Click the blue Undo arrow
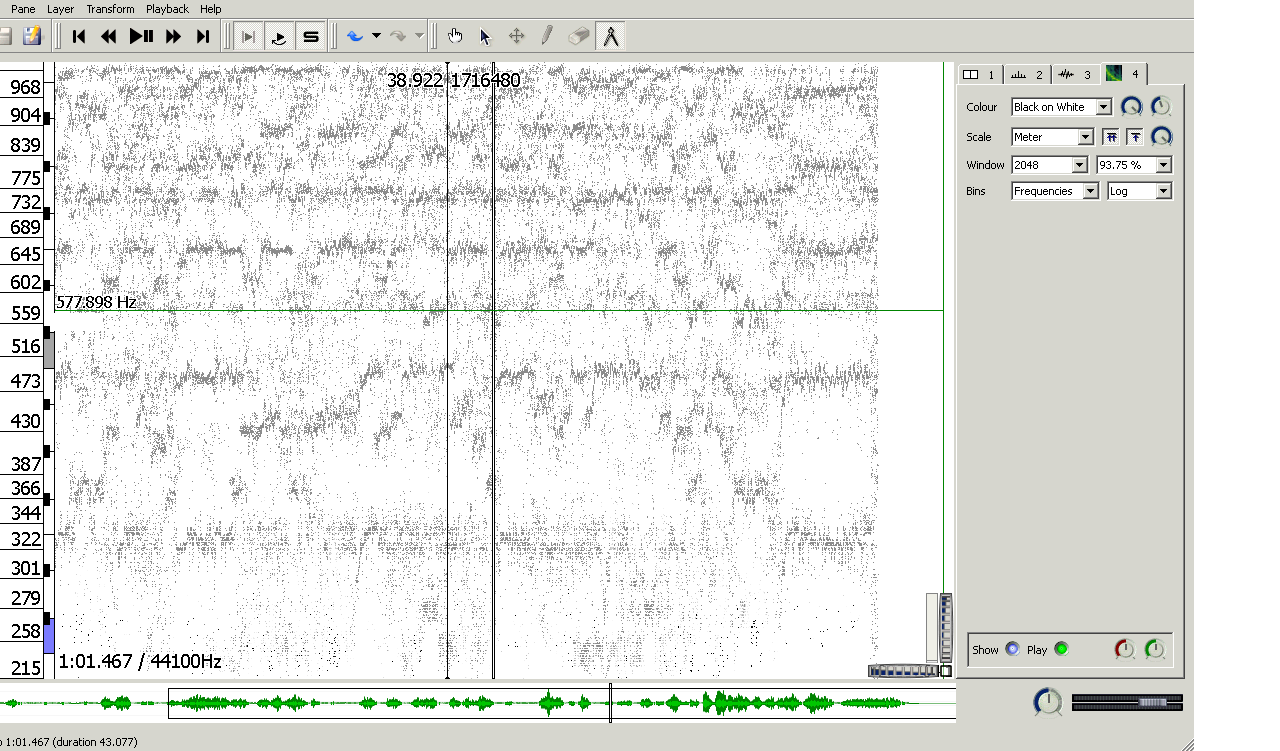Viewport: 1280px width, 751px height. [355, 37]
